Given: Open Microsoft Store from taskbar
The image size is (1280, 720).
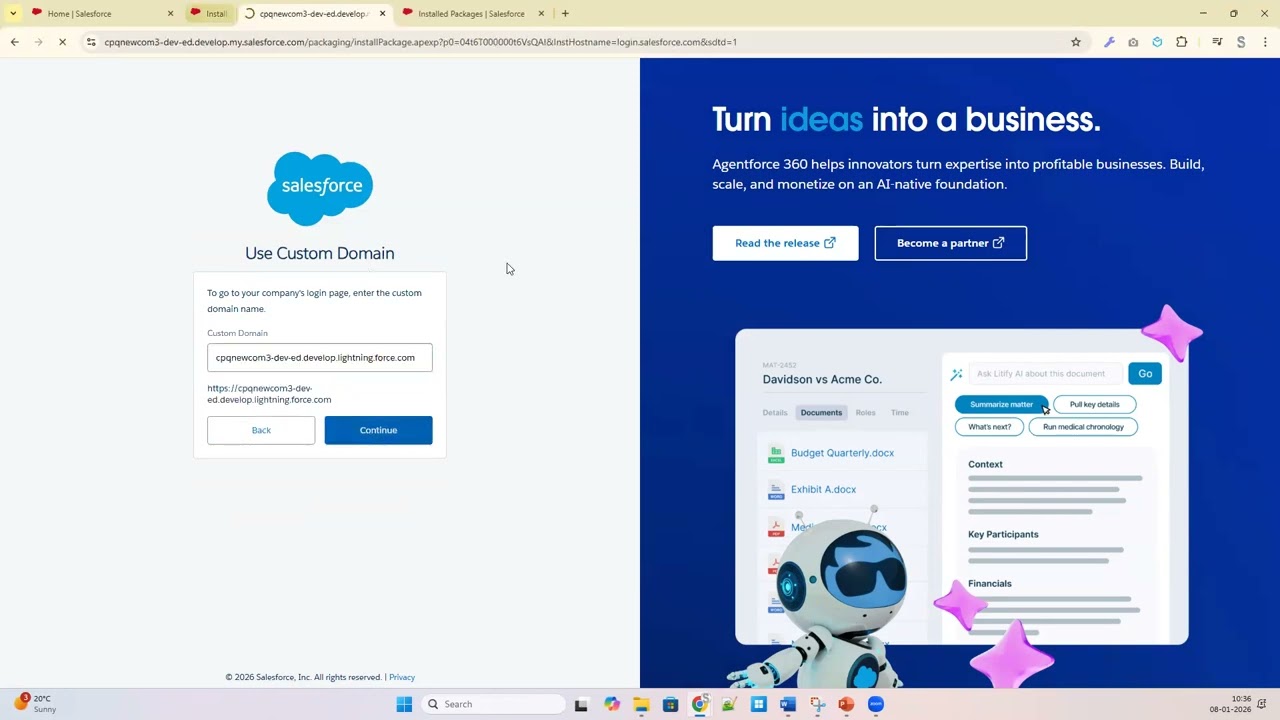Looking at the screenshot, I should click(x=670, y=704).
